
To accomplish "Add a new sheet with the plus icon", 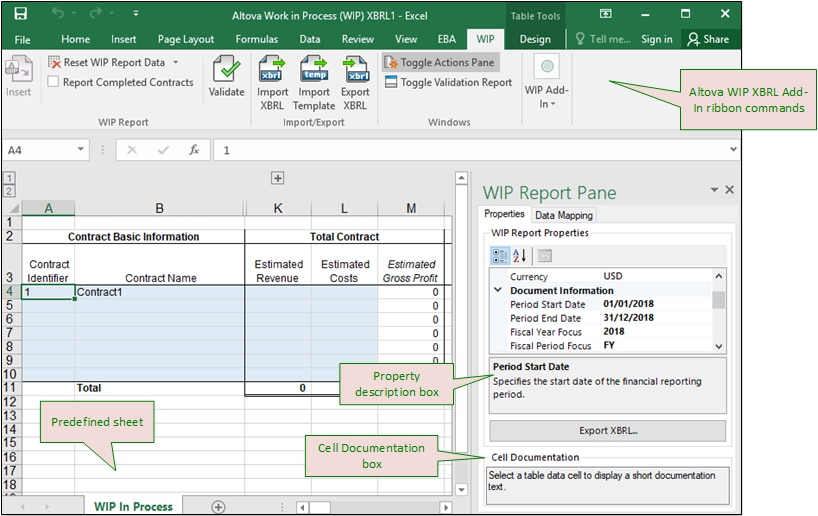I will pyautogui.click(x=218, y=507).
